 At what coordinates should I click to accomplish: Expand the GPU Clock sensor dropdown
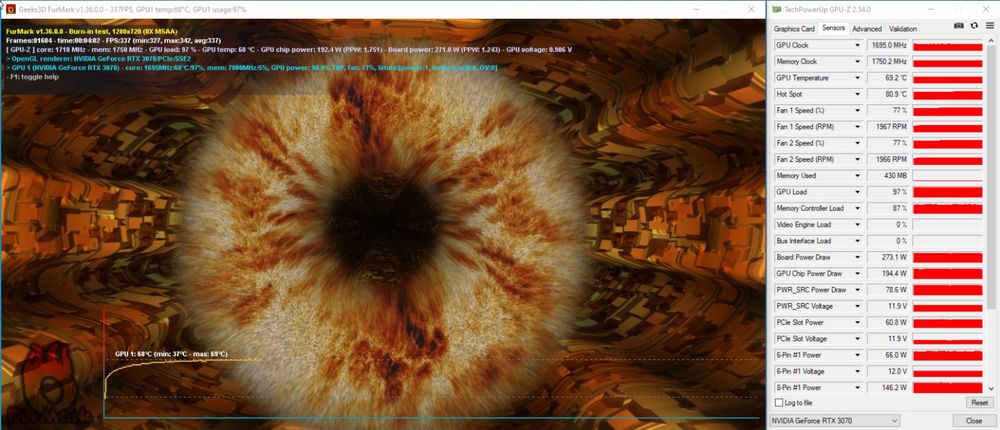point(858,45)
